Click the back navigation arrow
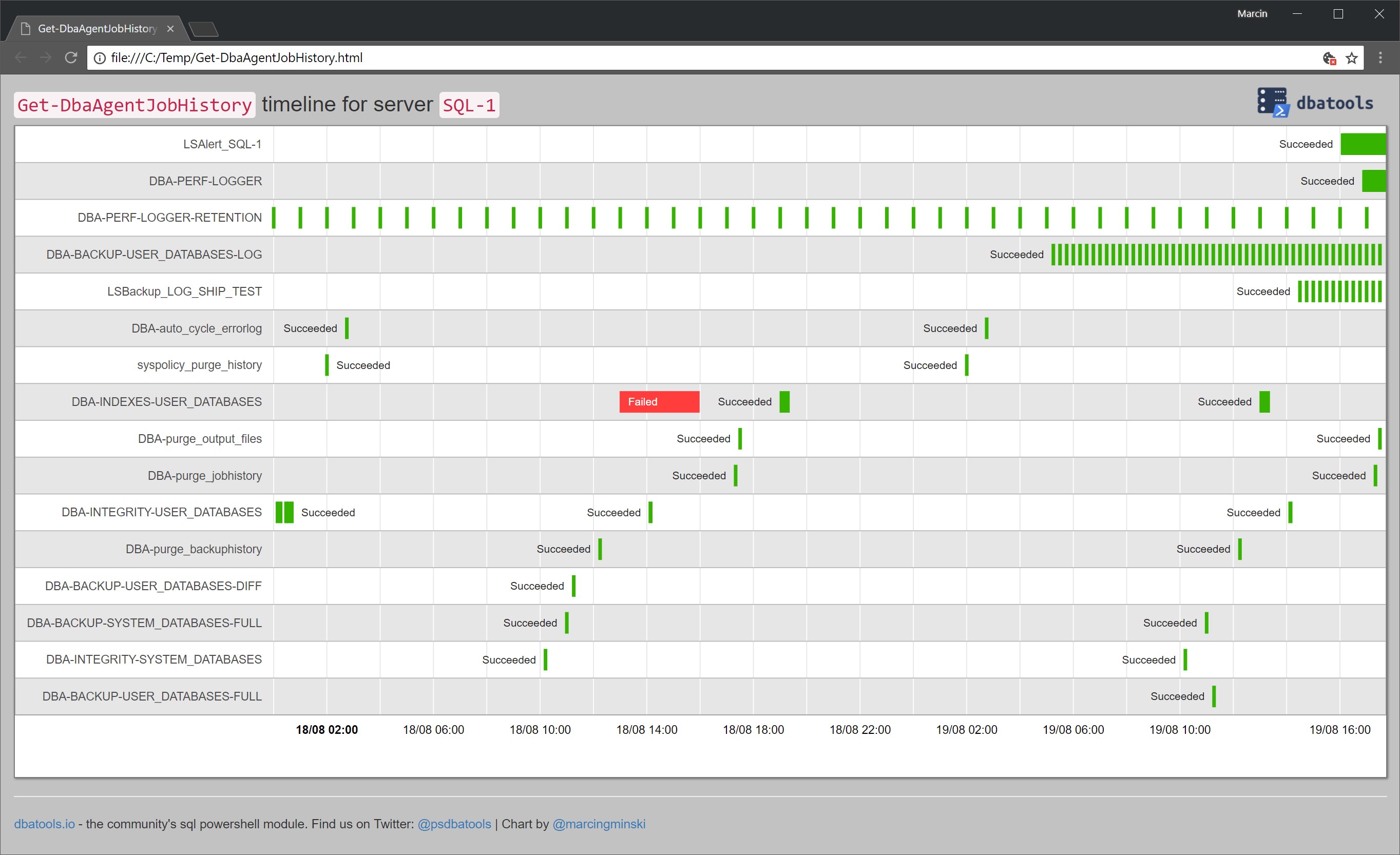Screen dimensions: 1400x855 (21, 57)
